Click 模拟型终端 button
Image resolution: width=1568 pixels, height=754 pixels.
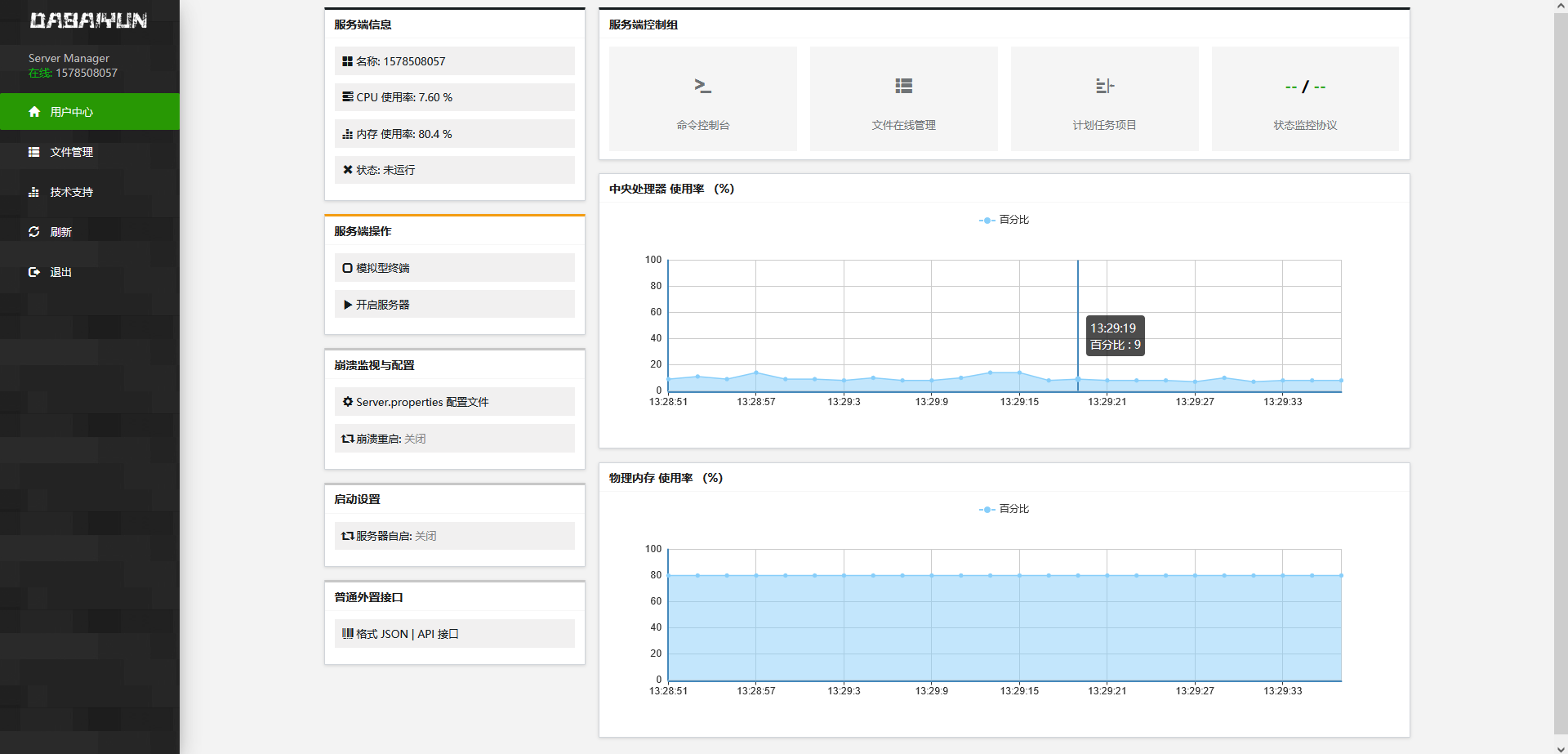[x=455, y=268]
